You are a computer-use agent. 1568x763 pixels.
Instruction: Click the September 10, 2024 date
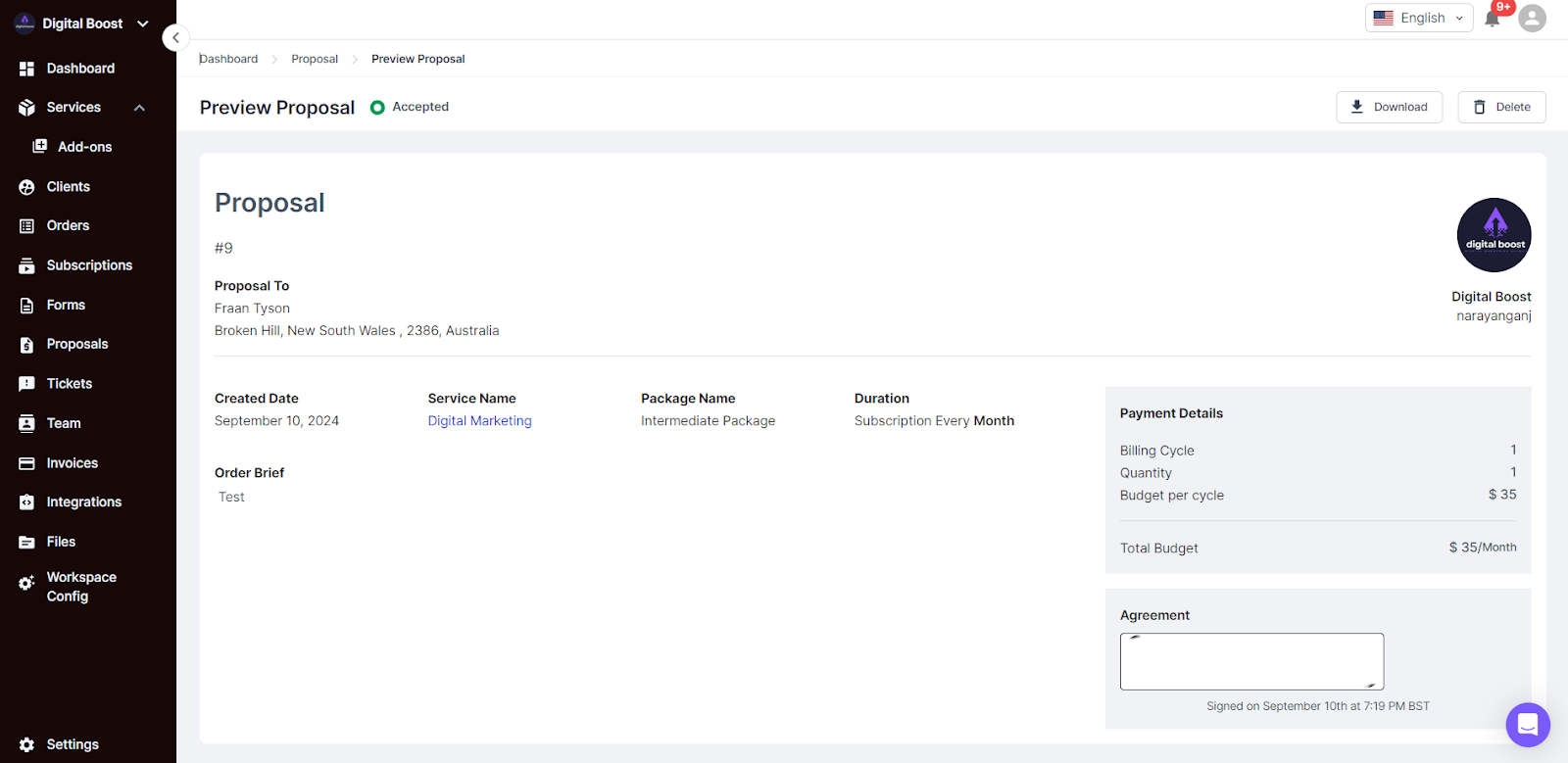click(276, 421)
